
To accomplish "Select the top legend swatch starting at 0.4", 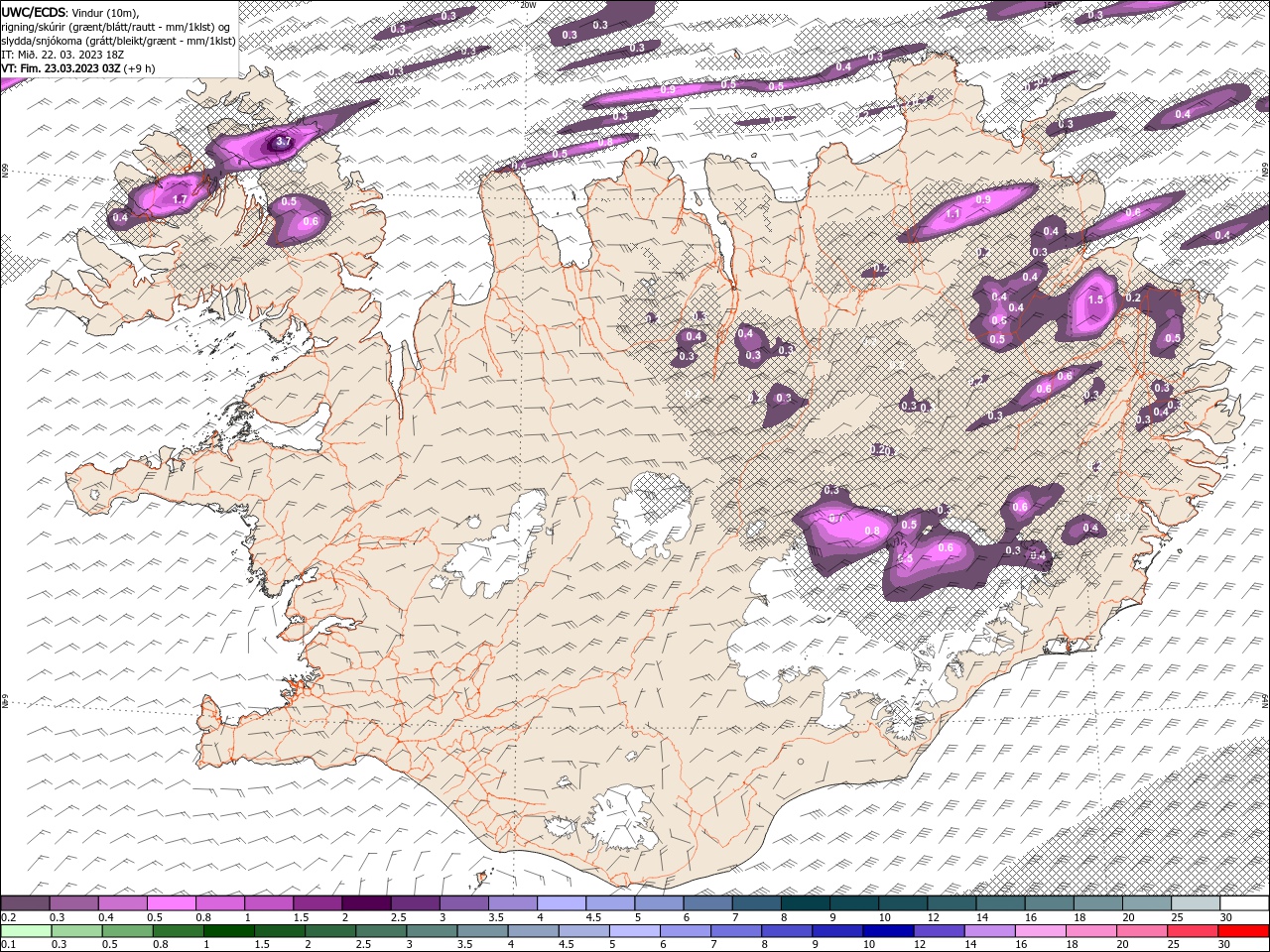I will tap(122, 903).
